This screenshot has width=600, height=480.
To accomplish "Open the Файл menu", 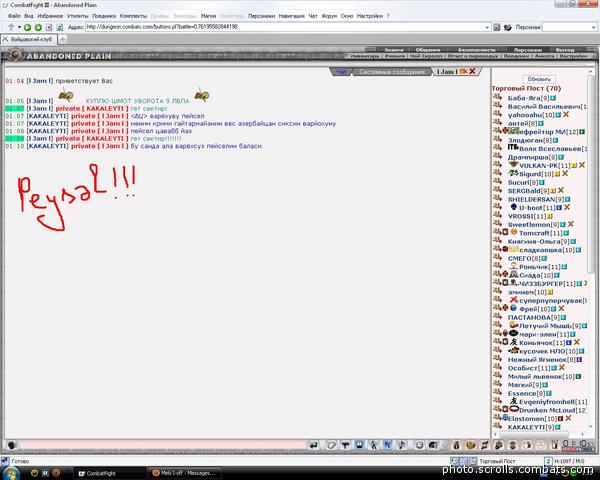I will click(x=14, y=16).
